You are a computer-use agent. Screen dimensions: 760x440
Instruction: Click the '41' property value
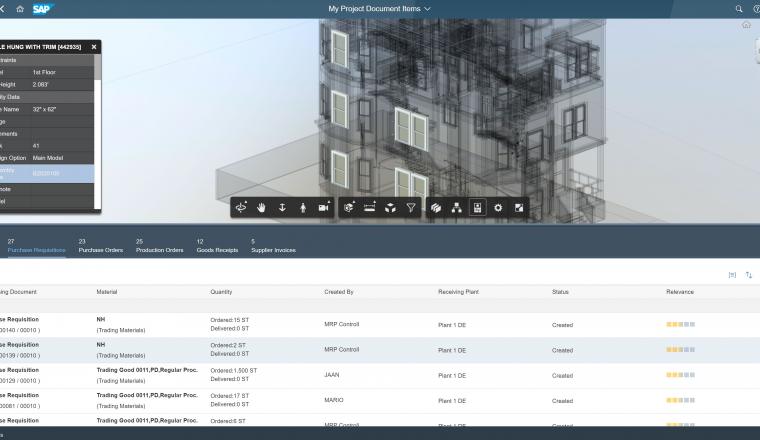tap(36, 146)
